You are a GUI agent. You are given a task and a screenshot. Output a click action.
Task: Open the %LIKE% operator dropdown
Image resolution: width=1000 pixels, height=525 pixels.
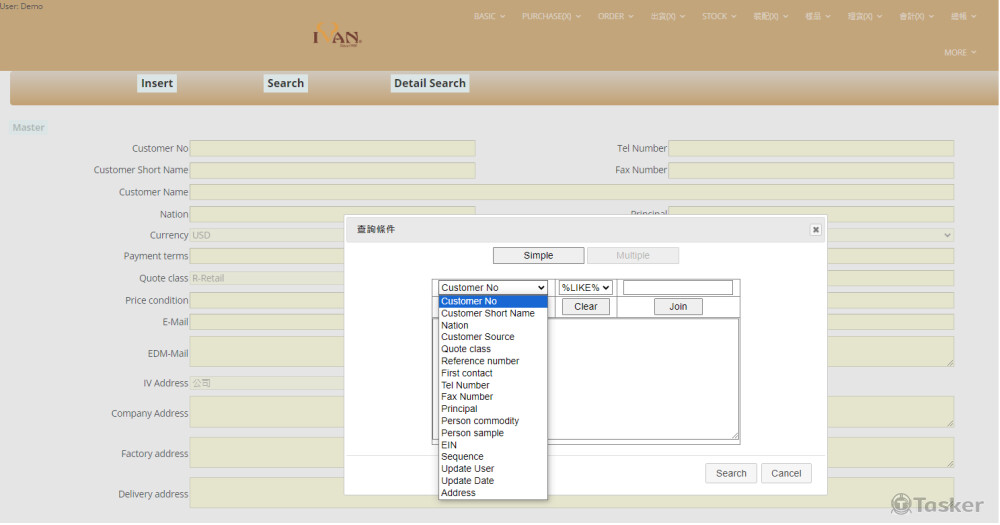click(585, 288)
